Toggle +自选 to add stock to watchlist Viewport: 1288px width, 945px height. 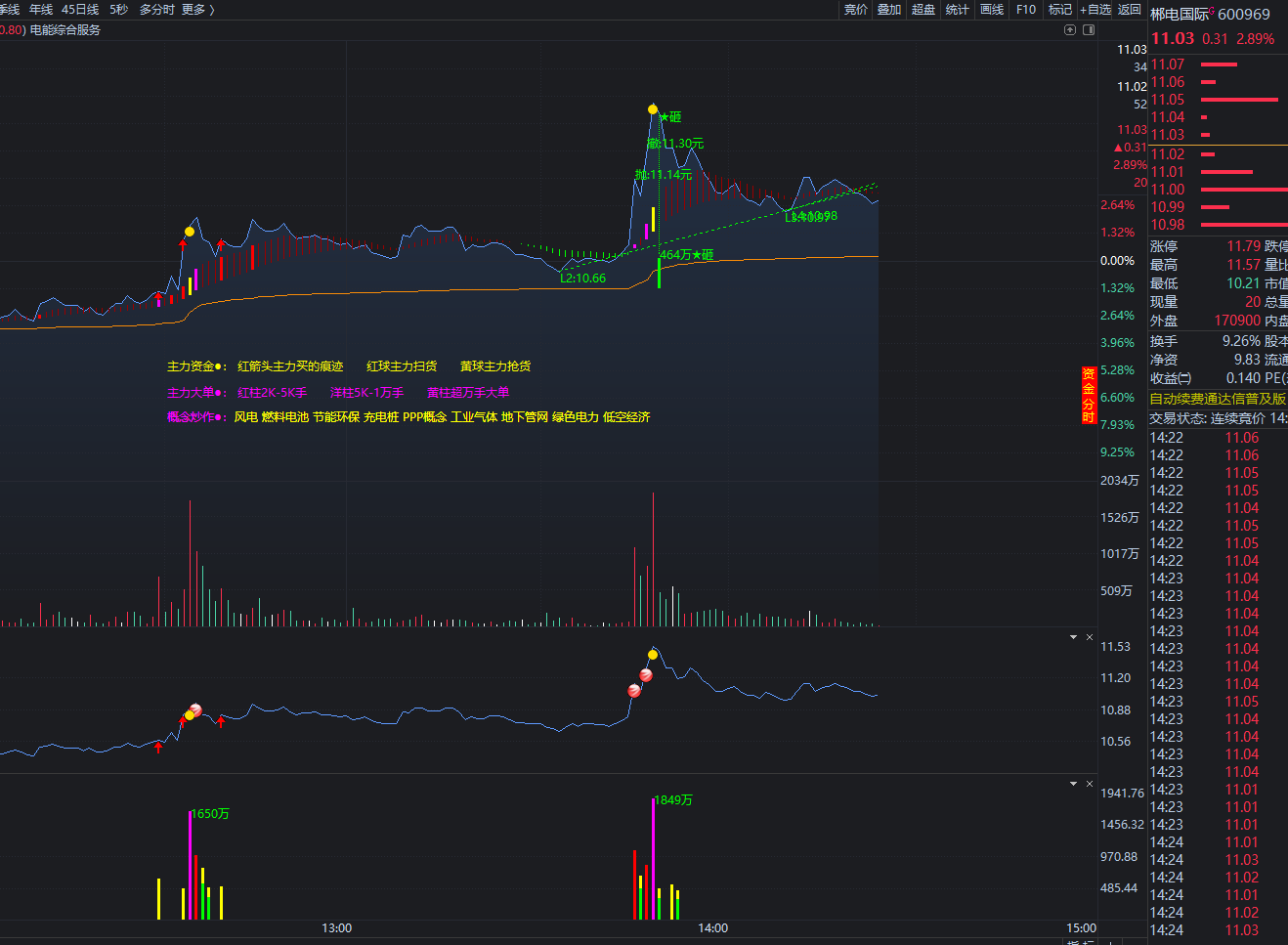point(1095,10)
